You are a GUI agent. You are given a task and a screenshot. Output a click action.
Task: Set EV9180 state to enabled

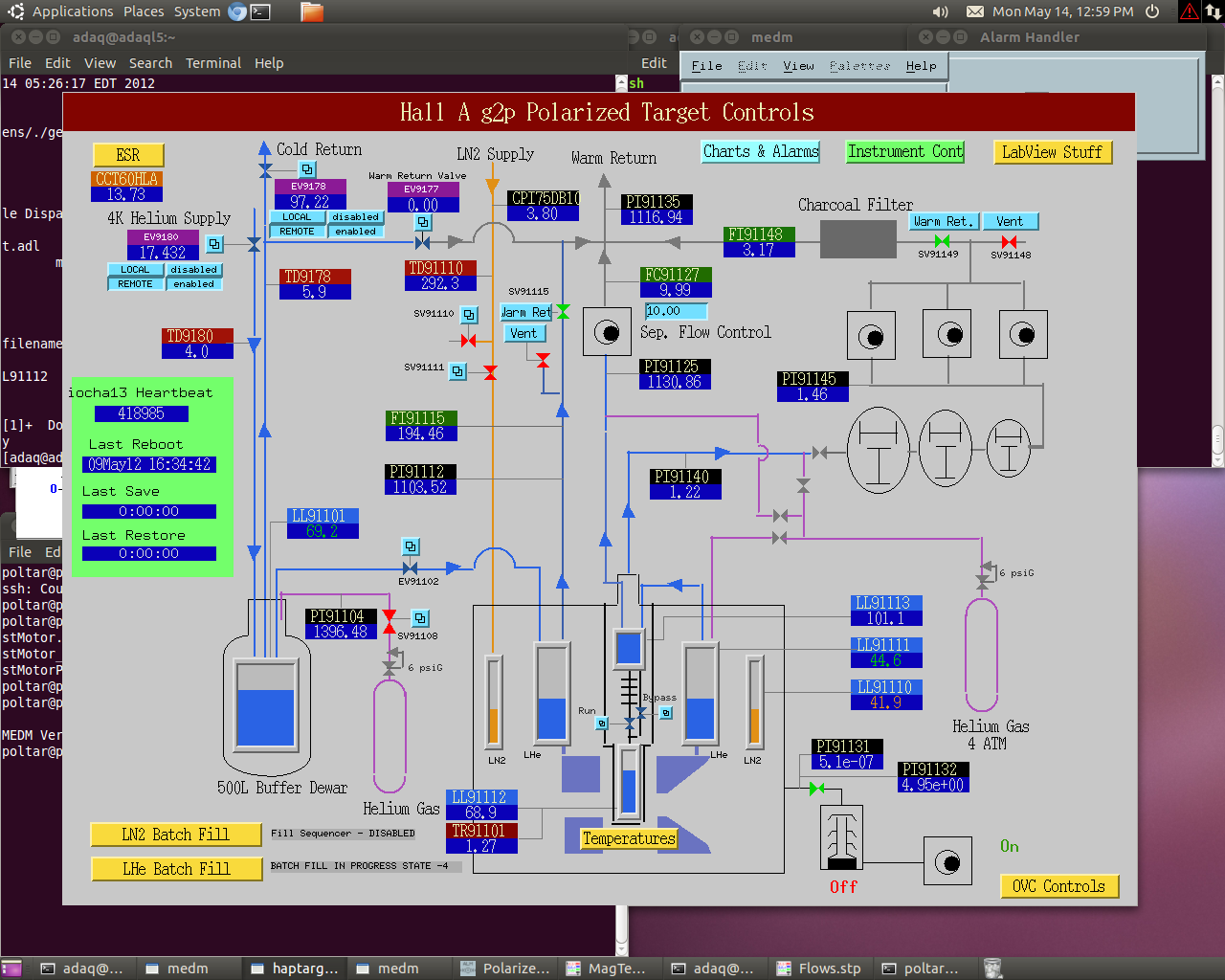tap(194, 284)
